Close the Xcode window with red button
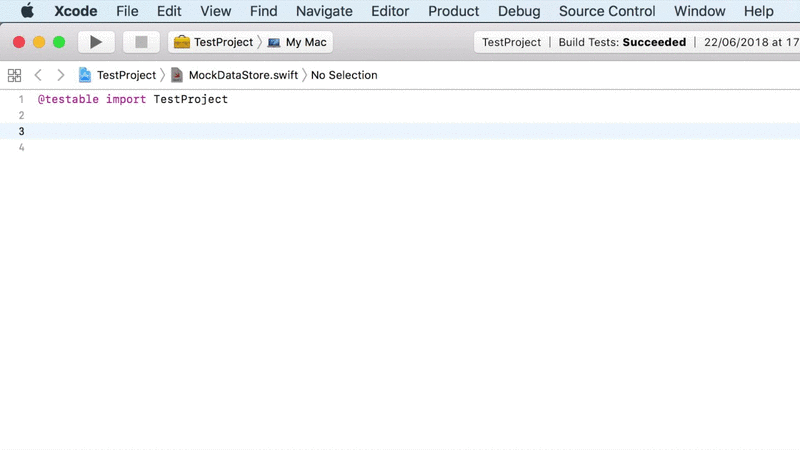 click(19, 42)
